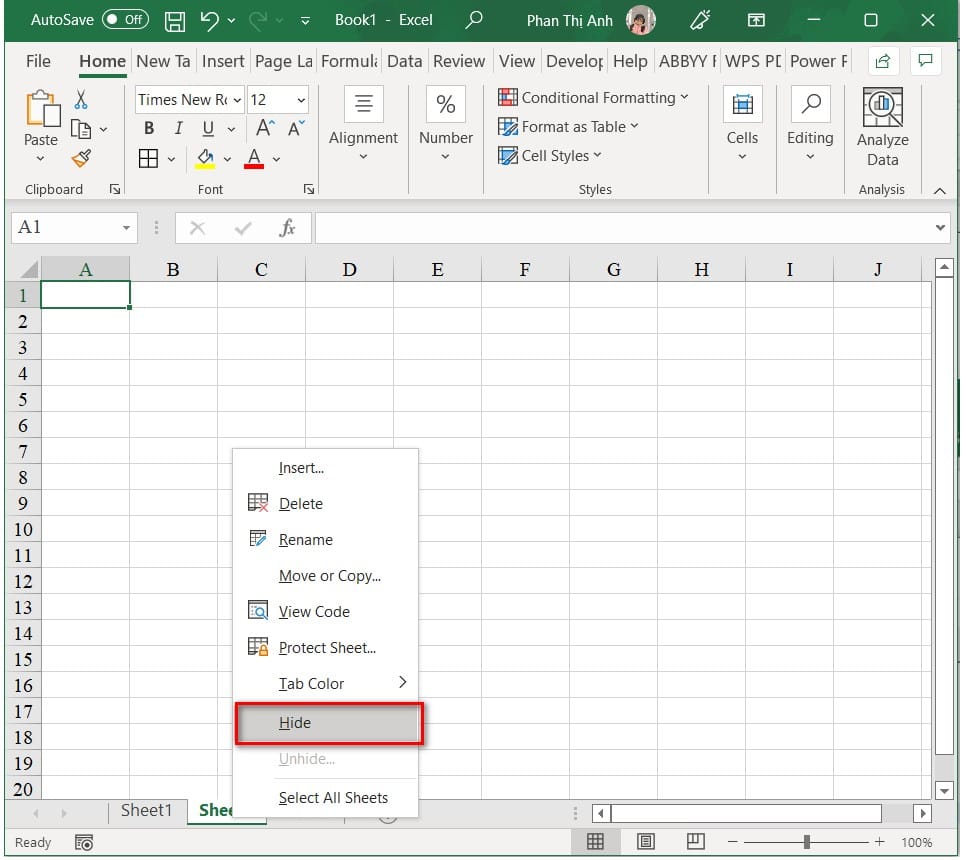Image resolution: width=967 pixels, height=860 pixels.
Task: Open underline style dropdown arrow
Action: click(x=231, y=130)
